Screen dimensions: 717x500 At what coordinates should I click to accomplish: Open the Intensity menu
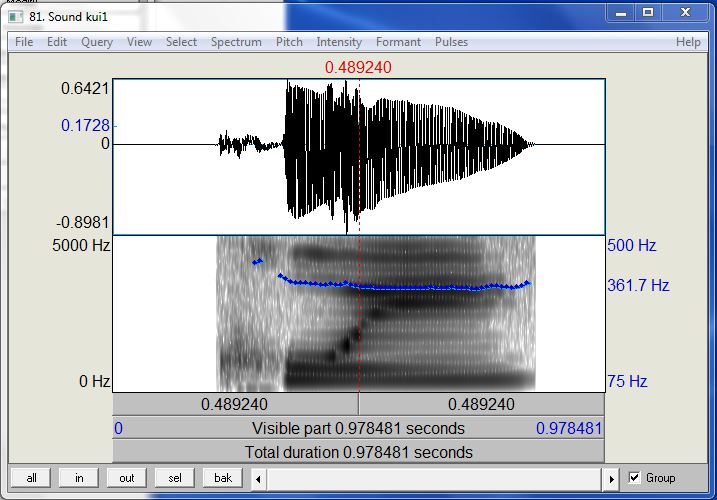click(x=339, y=42)
